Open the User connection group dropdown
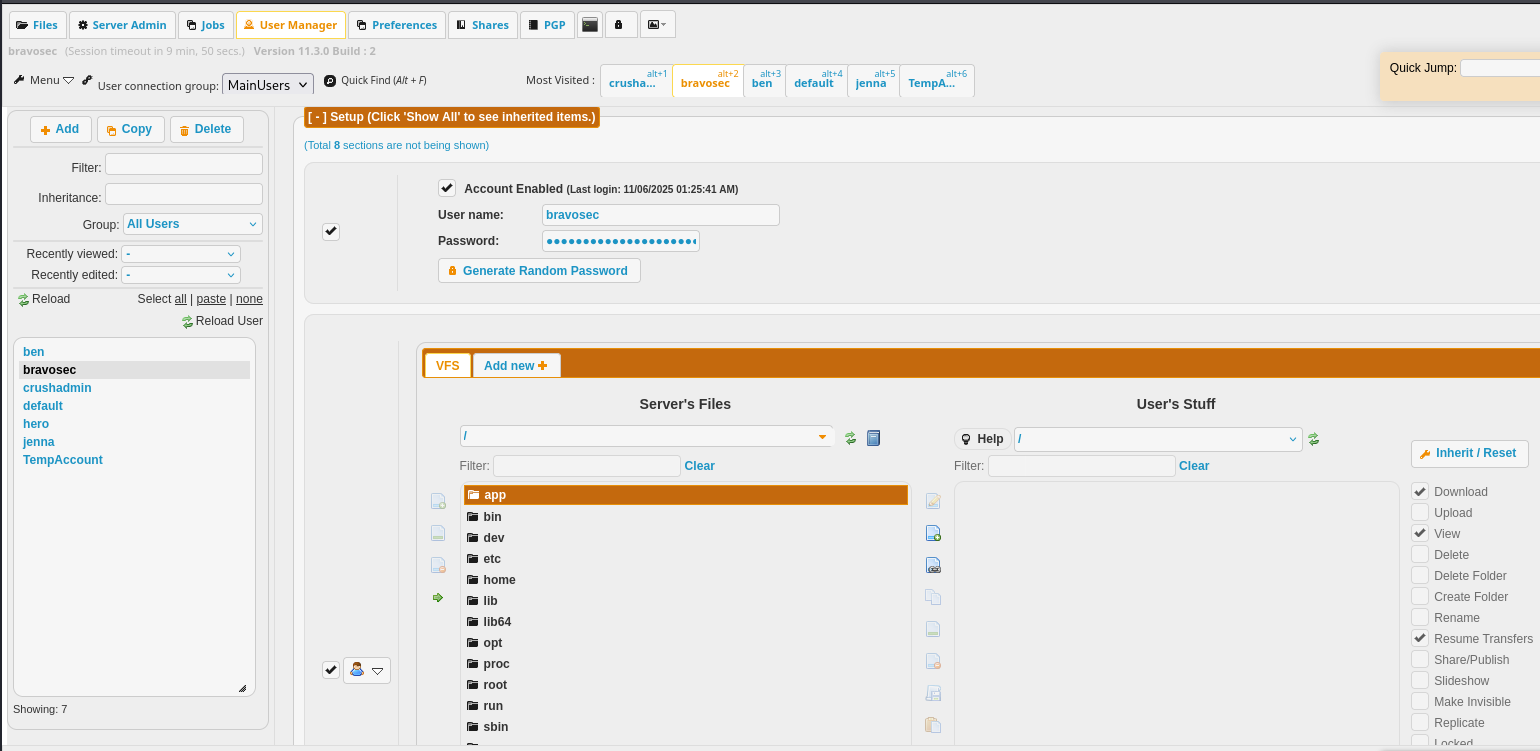Screen dimensions: 1540x751 [268, 85]
